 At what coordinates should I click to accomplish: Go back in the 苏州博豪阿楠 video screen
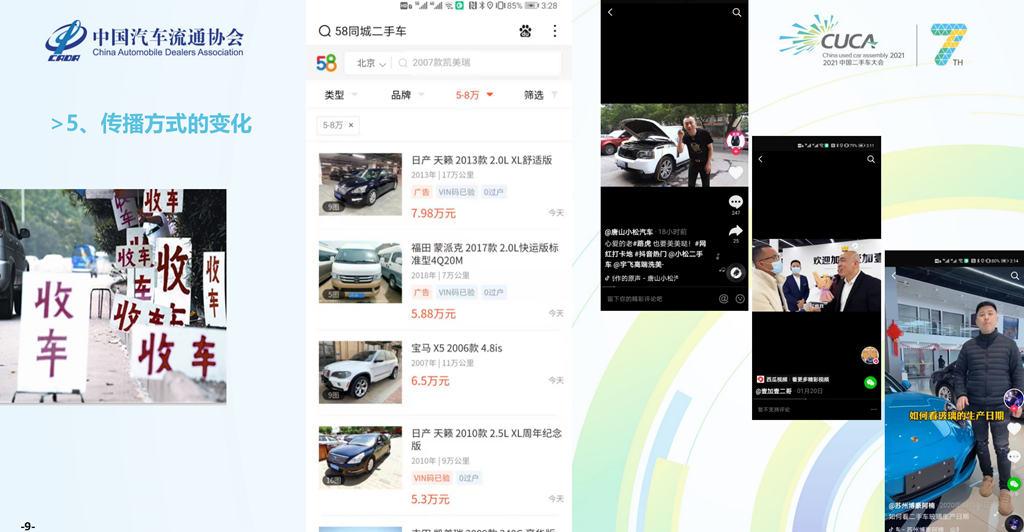click(x=893, y=276)
